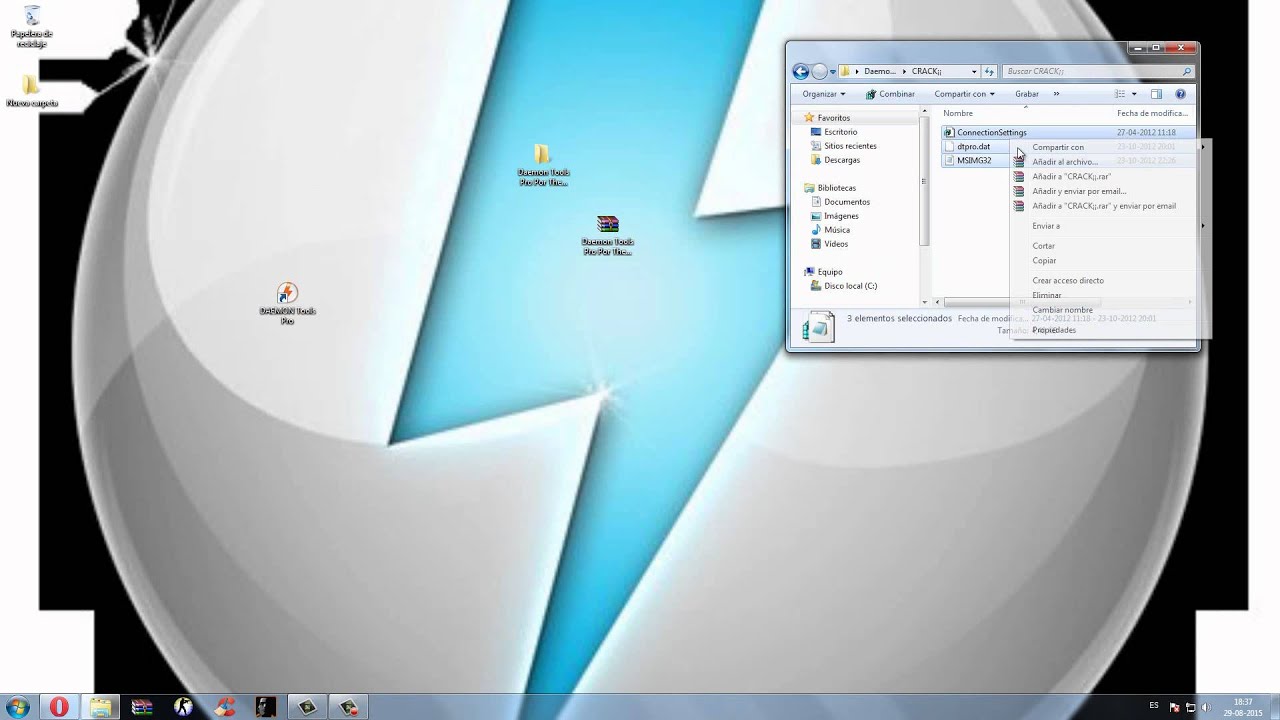Image resolution: width=1280 pixels, height=720 pixels.
Task: Open the Compartir con toolbar dropdown
Action: tap(964, 94)
